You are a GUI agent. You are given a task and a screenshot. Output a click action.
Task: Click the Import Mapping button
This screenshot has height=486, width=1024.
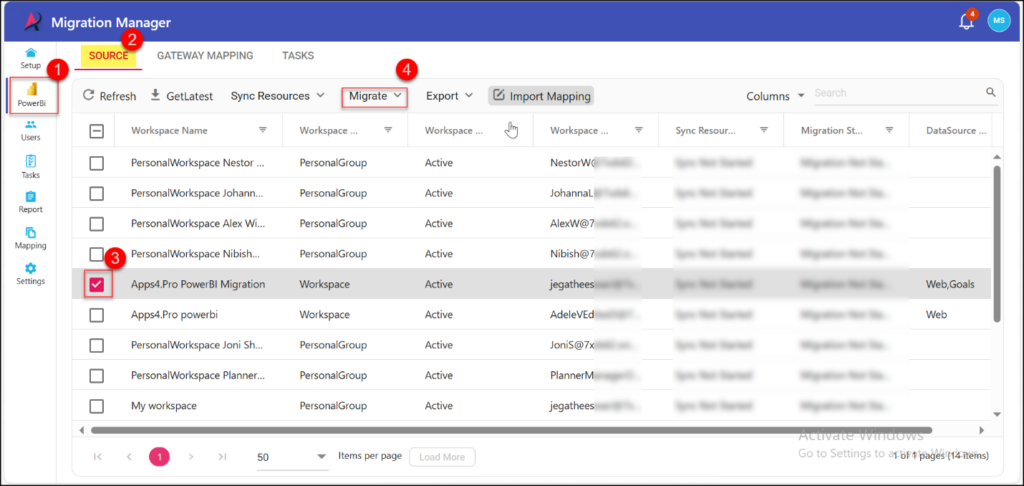[541, 95]
